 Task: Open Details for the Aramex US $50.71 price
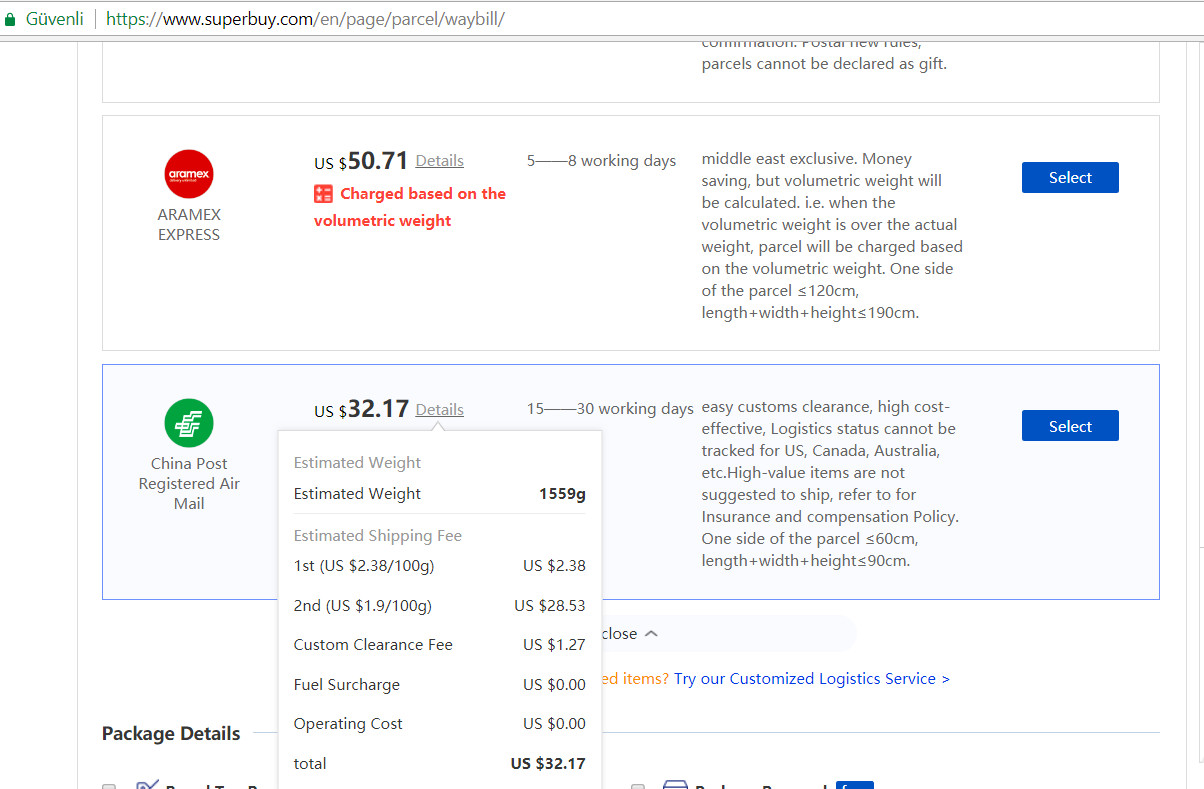click(x=440, y=160)
